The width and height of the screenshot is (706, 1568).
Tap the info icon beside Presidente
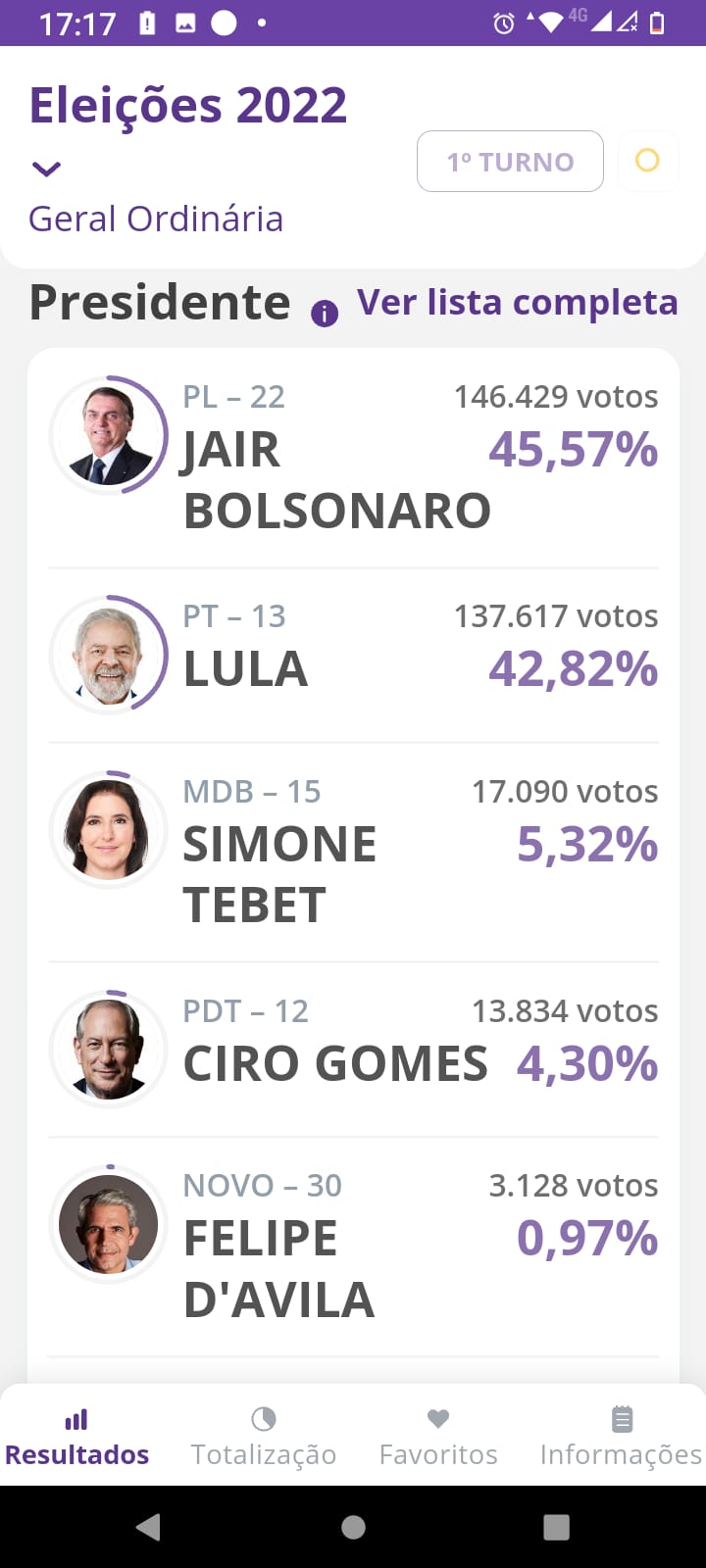[x=325, y=314]
